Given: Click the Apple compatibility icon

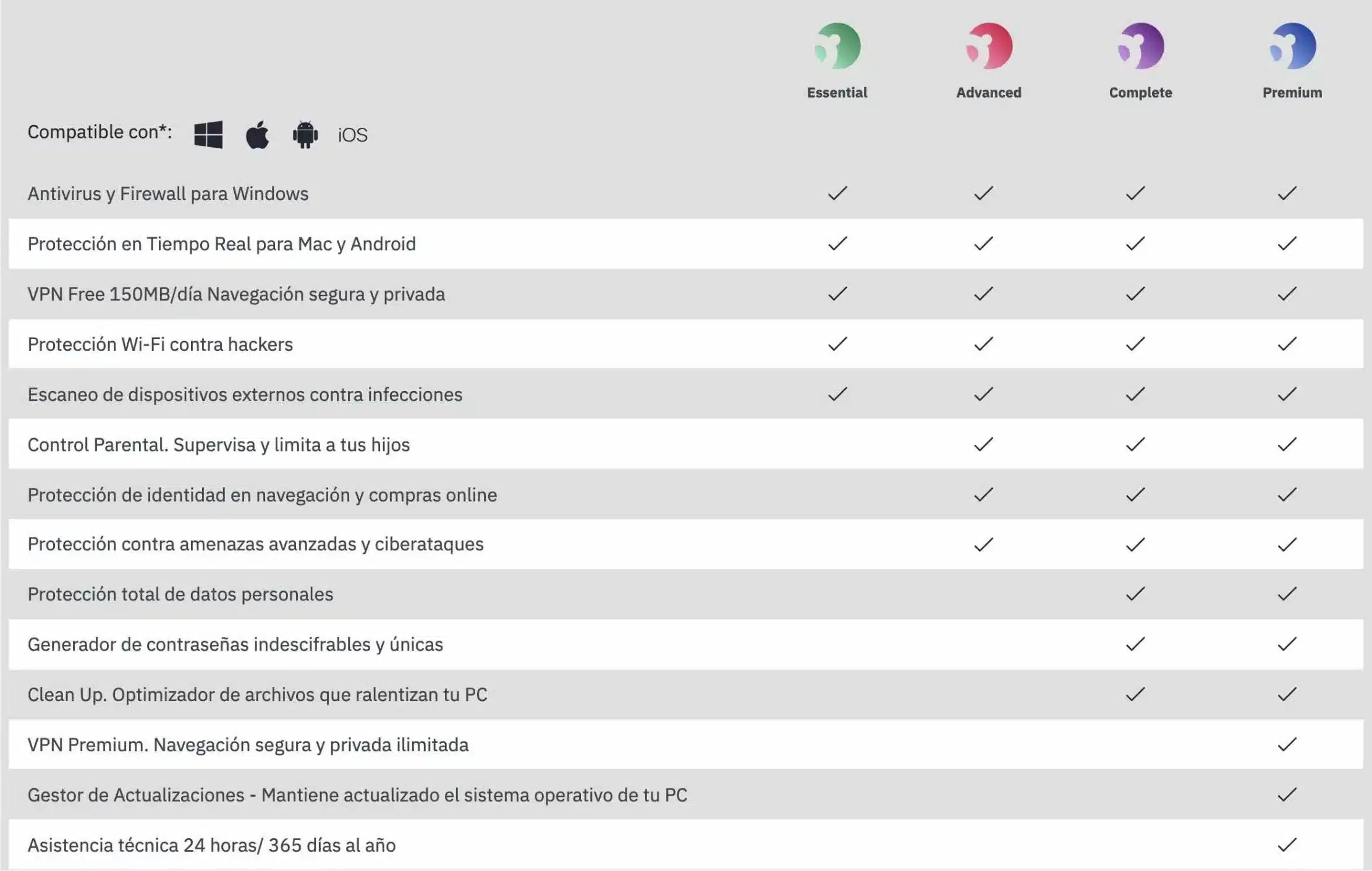Looking at the screenshot, I should [257, 134].
